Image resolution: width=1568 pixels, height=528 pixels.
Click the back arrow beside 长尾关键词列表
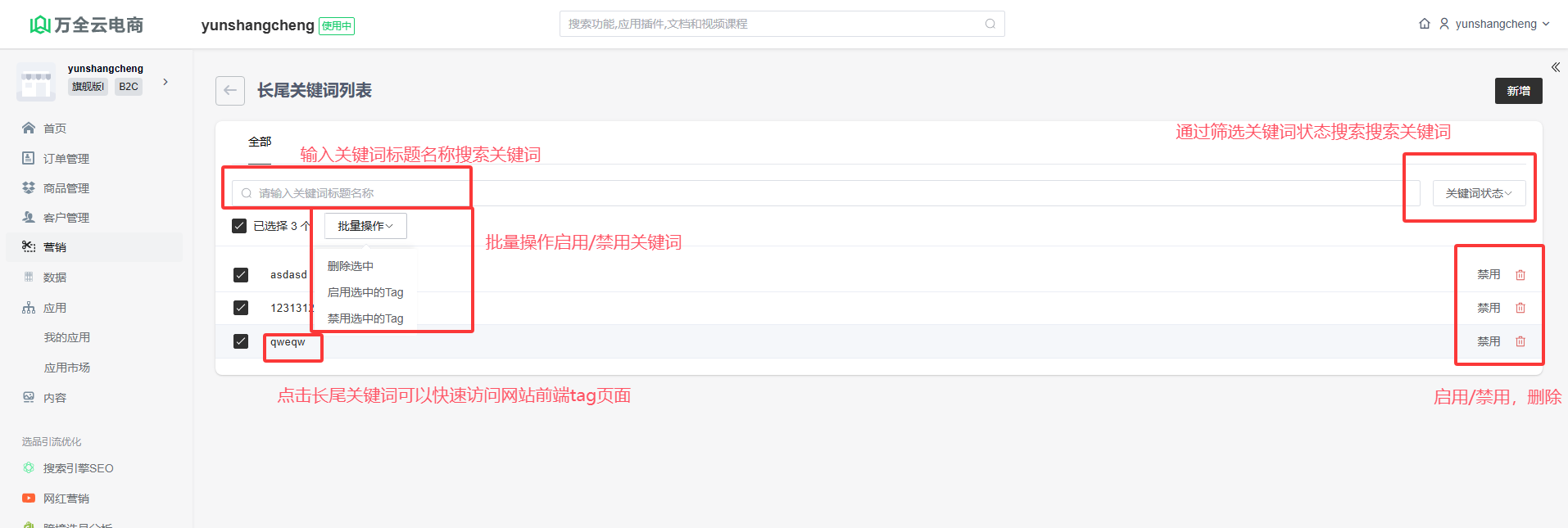pyautogui.click(x=230, y=91)
